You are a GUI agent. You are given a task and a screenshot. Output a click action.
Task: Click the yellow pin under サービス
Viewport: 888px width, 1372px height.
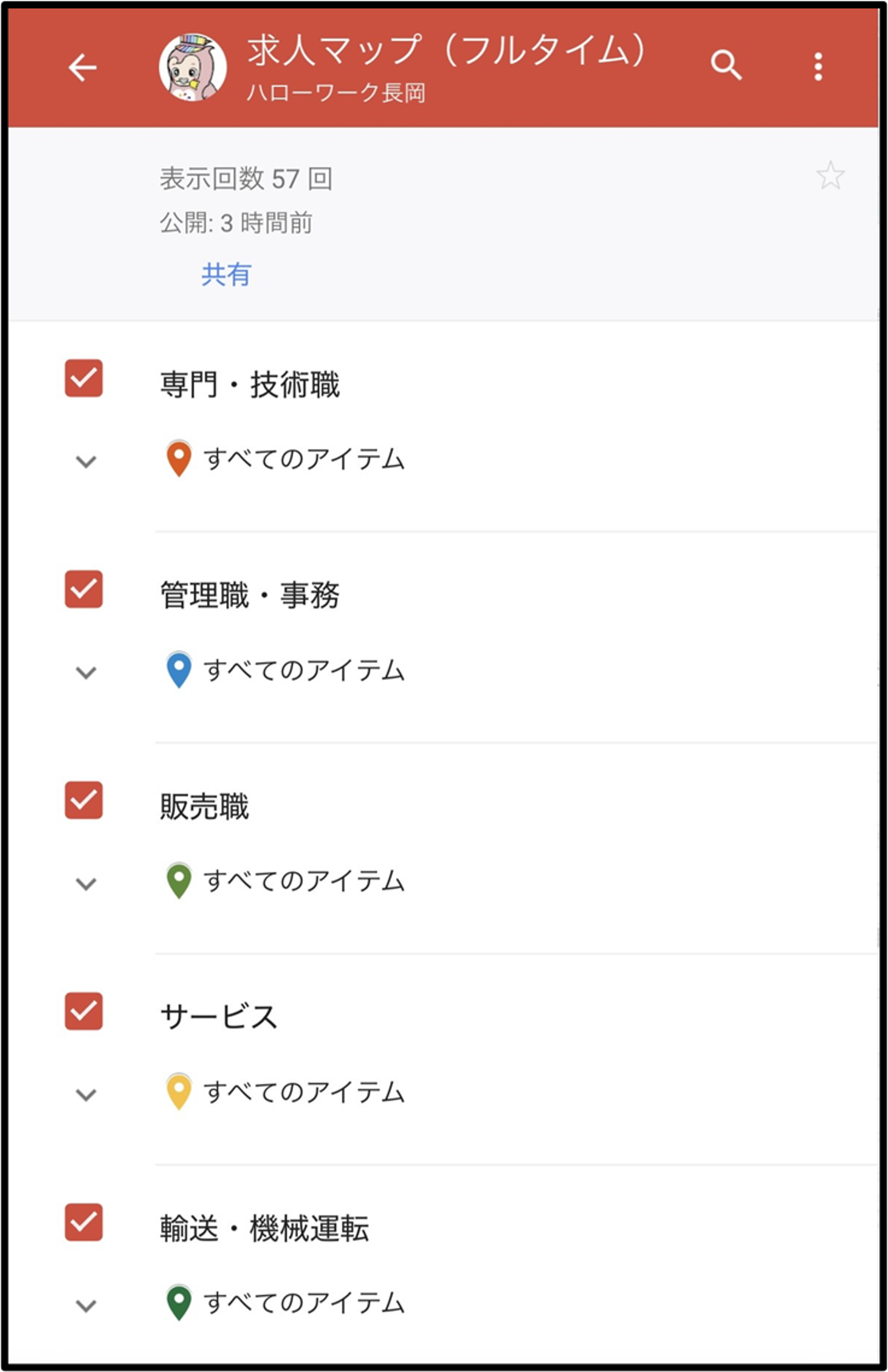click(x=179, y=1092)
